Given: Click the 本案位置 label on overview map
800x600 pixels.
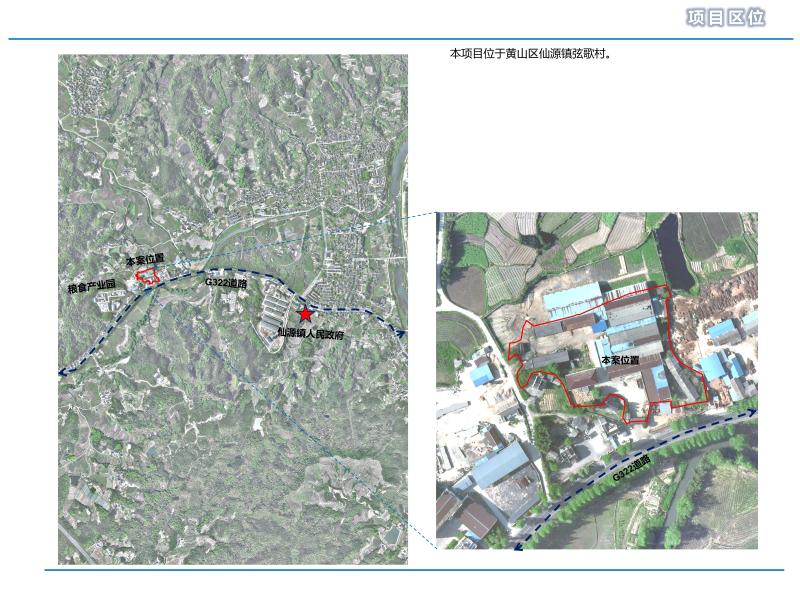Looking at the screenshot, I should (x=144, y=260).
